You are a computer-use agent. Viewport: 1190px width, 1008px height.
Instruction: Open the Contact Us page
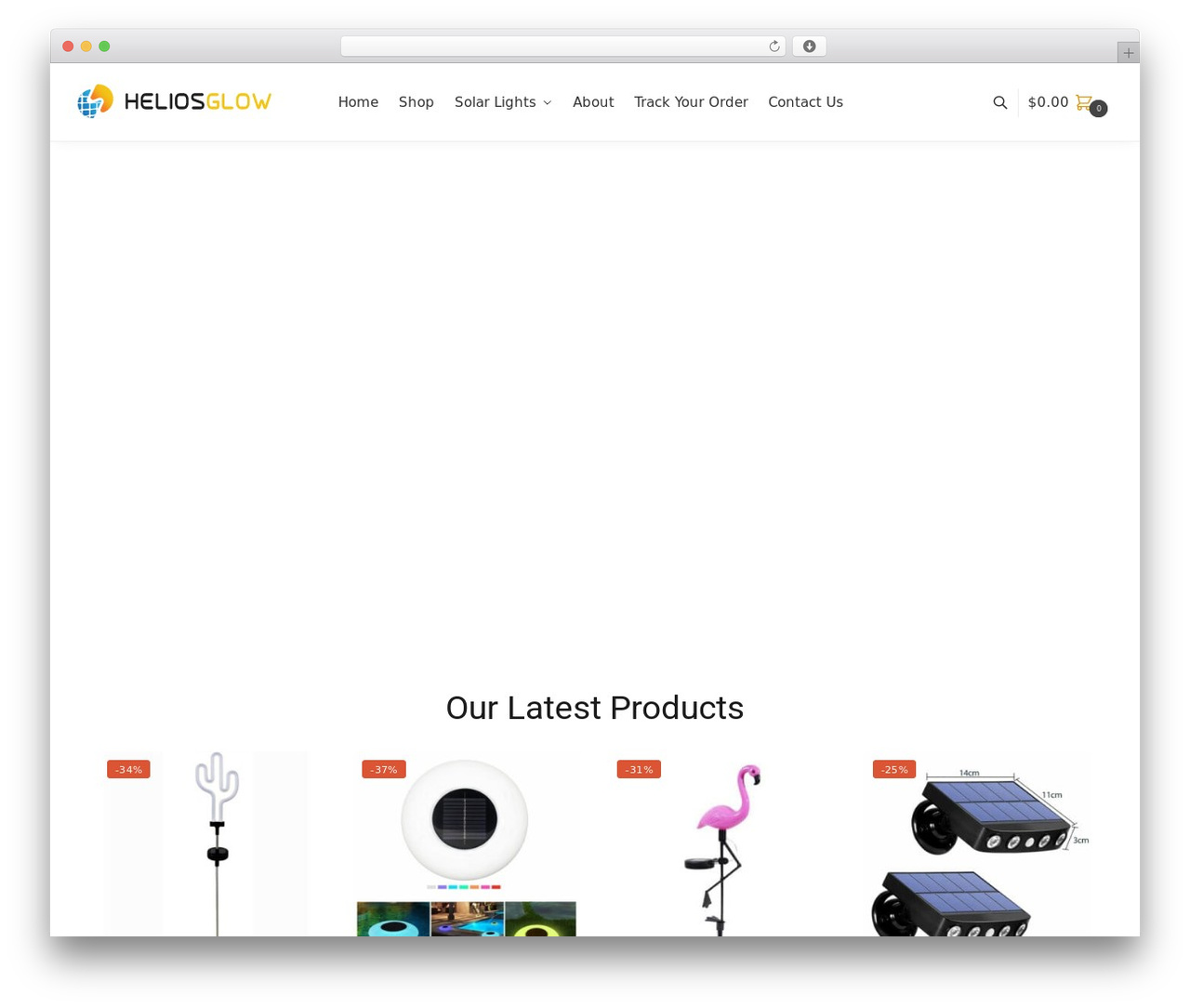[x=805, y=102]
